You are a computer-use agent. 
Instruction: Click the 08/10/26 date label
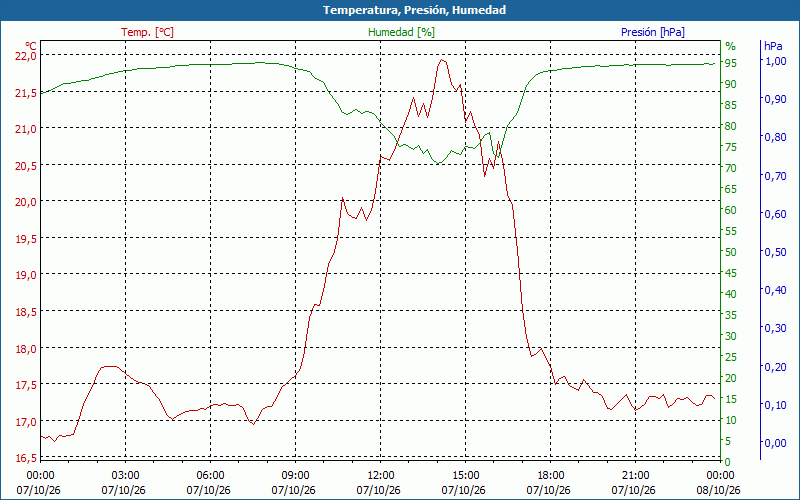click(x=718, y=490)
